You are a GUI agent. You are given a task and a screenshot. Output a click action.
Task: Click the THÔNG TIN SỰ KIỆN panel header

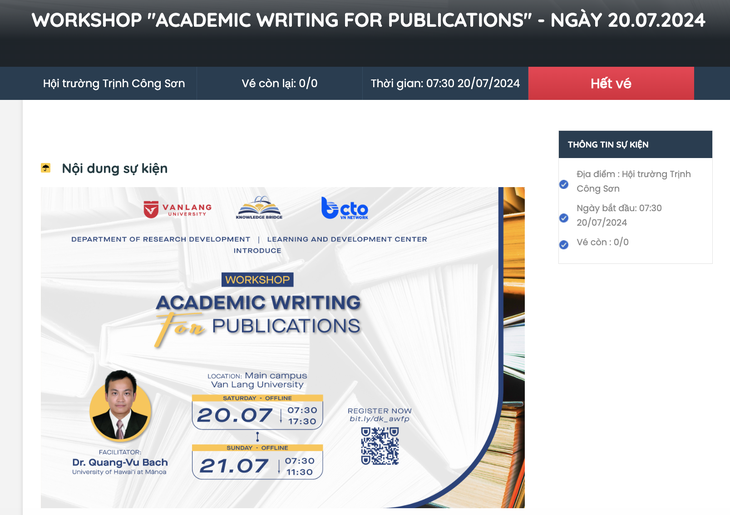(635, 144)
